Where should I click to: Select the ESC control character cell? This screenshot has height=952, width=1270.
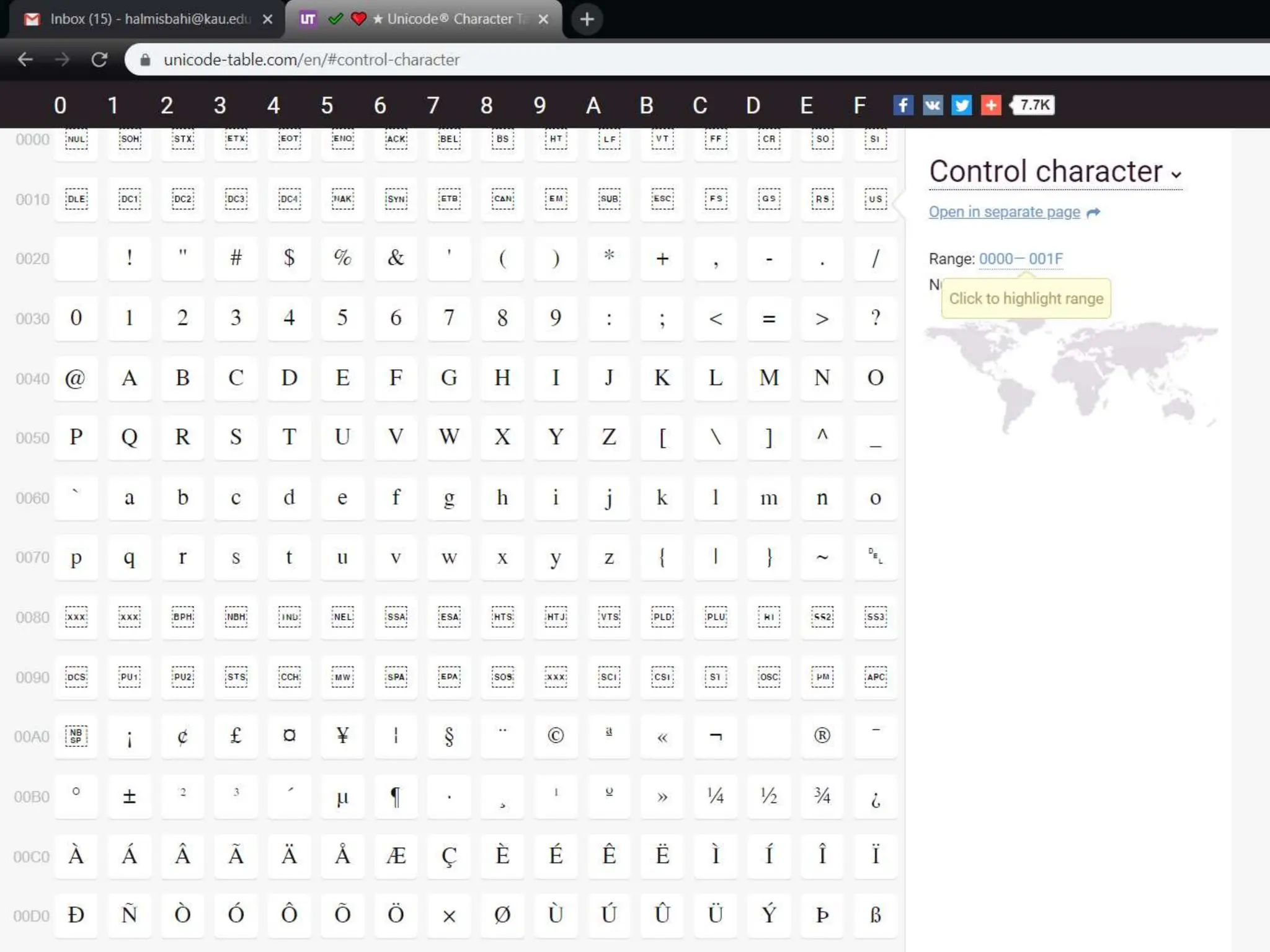tap(662, 199)
